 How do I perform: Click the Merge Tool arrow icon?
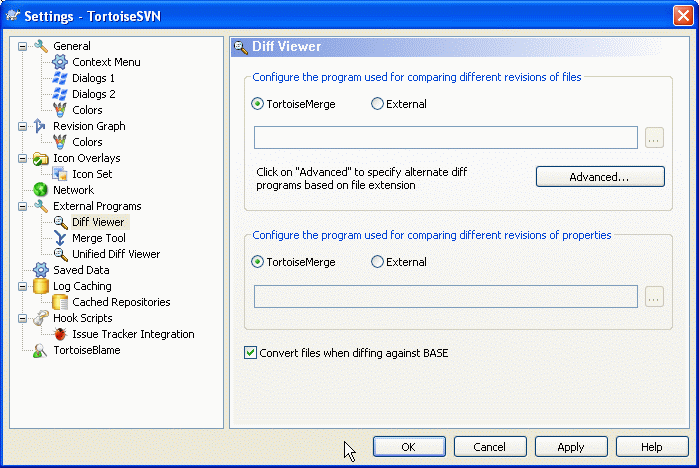[60, 238]
